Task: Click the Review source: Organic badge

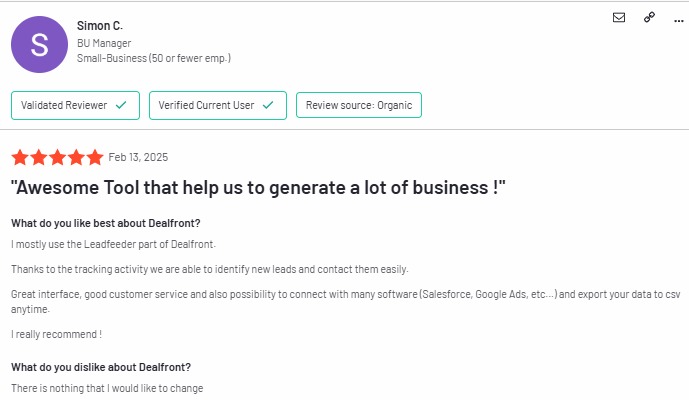Action: 359,105
